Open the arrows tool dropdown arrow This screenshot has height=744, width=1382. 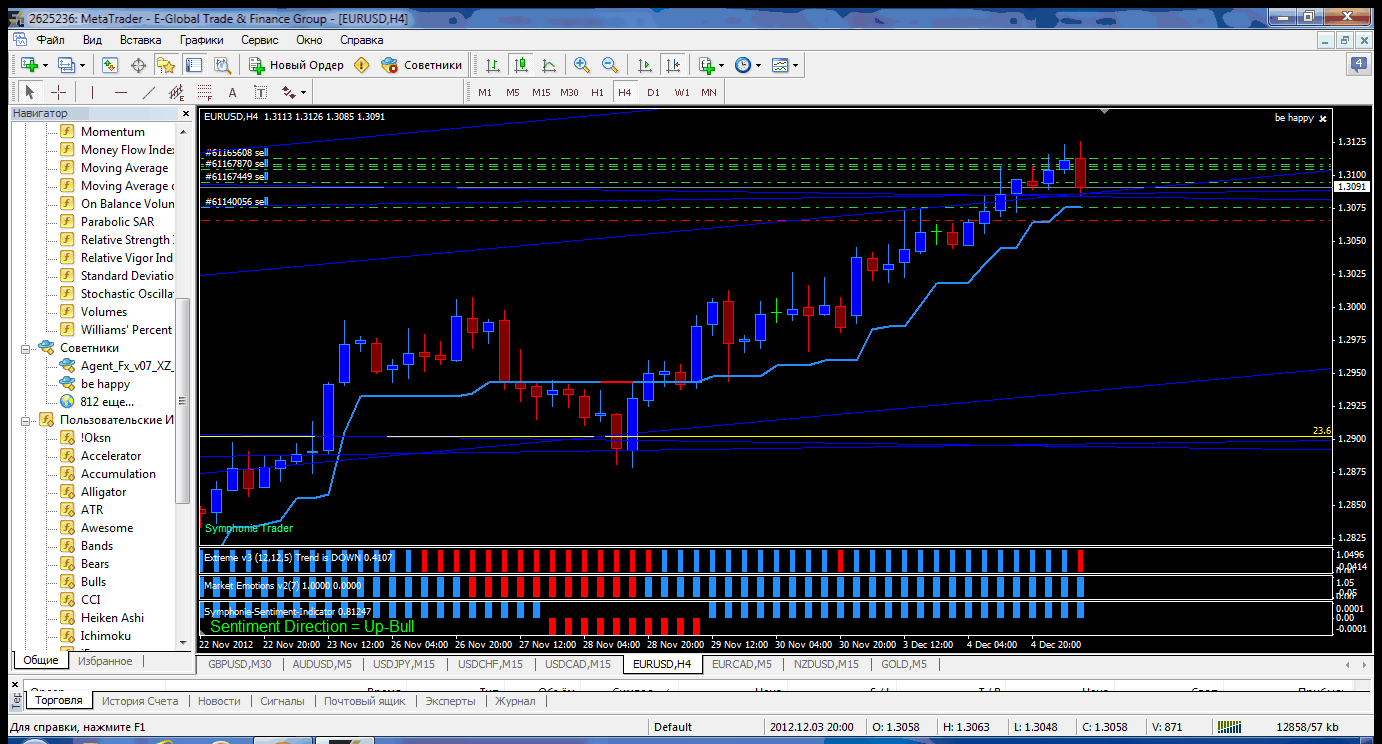(x=304, y=92)
